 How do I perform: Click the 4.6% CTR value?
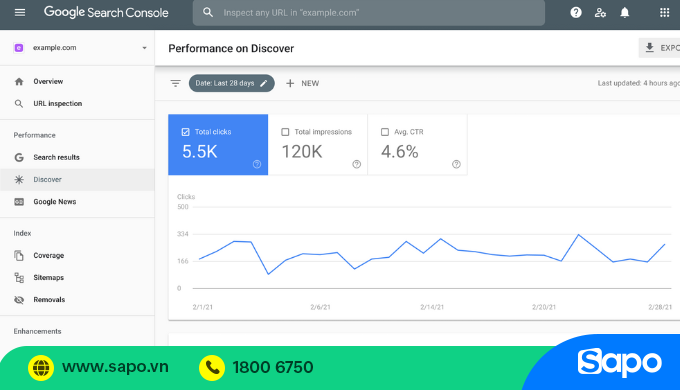[399, 152]
